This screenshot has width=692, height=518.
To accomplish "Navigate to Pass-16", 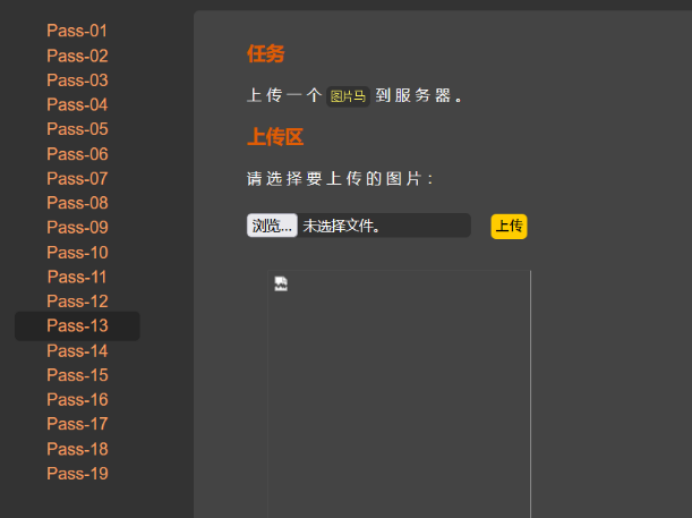I will 77,400.
